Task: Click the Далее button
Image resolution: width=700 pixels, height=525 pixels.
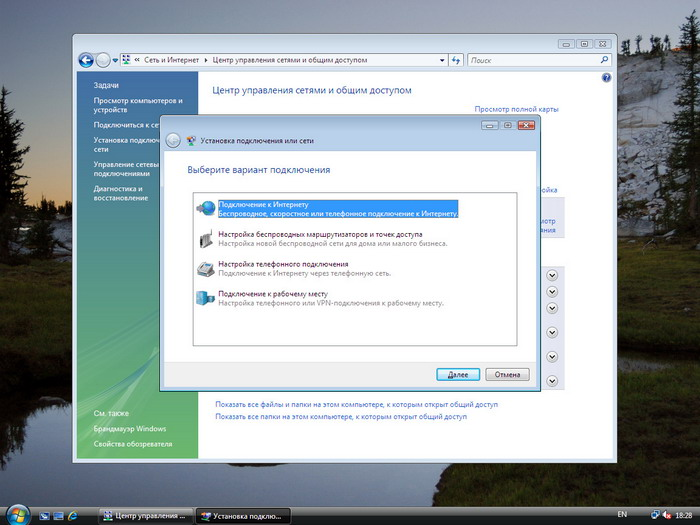Action: tap(458, 375)
